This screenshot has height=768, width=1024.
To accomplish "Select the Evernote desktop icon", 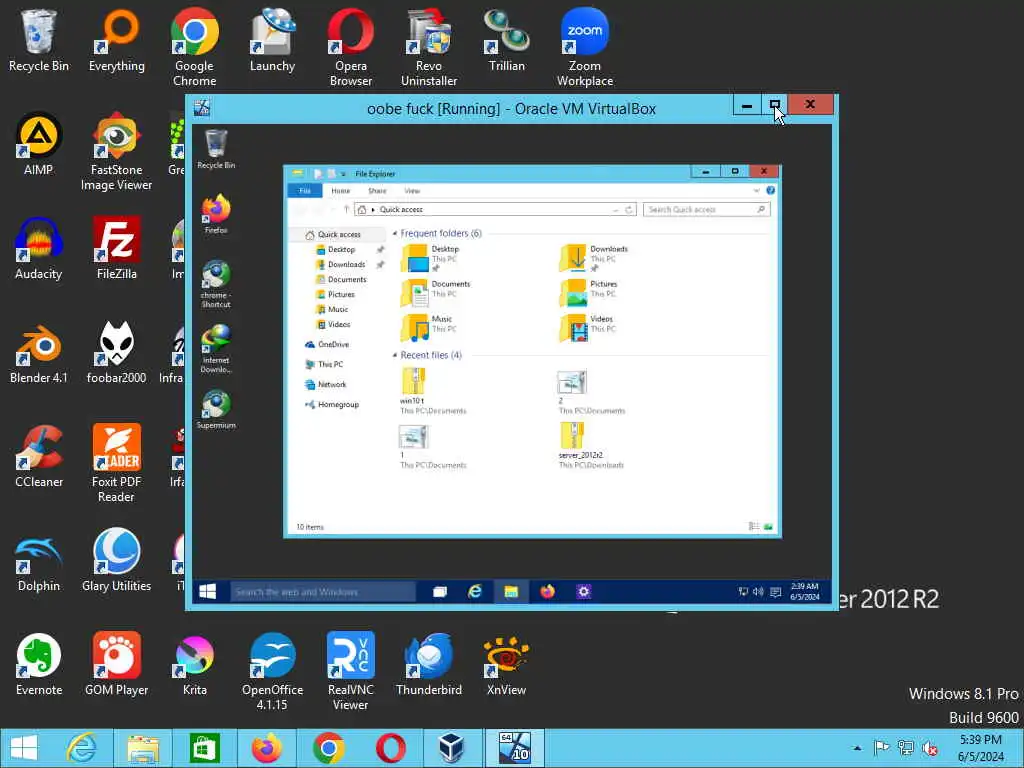I will 39,665.
